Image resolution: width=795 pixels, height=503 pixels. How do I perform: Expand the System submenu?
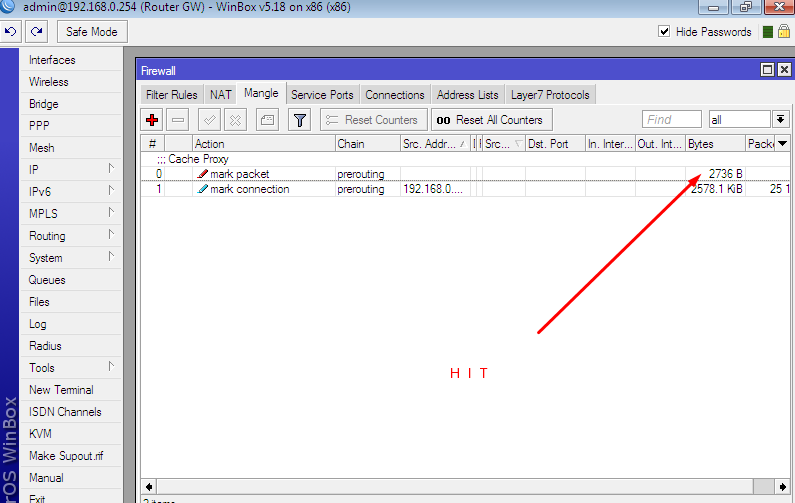pos(111,257)
